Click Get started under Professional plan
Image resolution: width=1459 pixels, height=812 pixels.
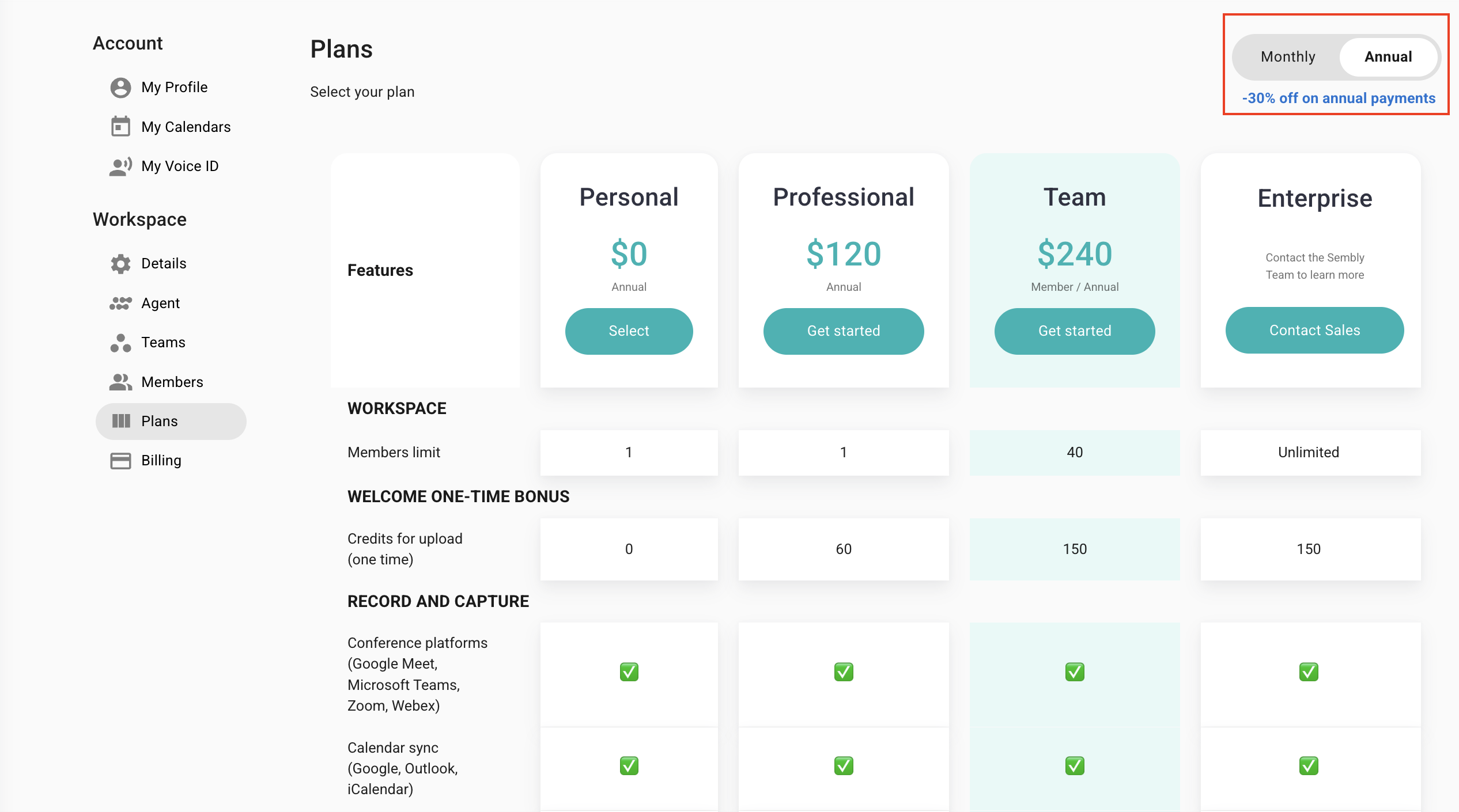pos(843,331)
